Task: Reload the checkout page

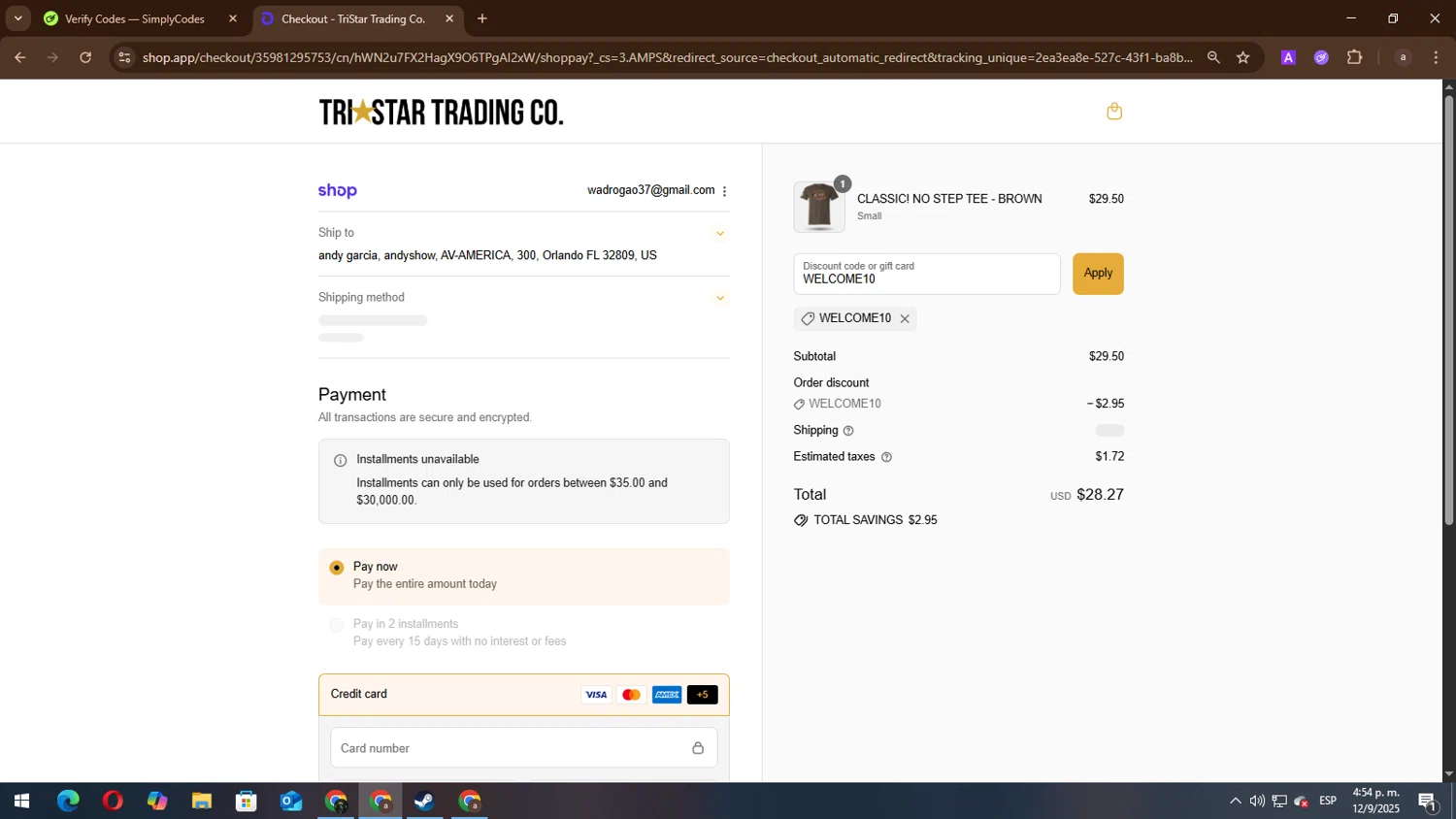Action: [85, 58]
